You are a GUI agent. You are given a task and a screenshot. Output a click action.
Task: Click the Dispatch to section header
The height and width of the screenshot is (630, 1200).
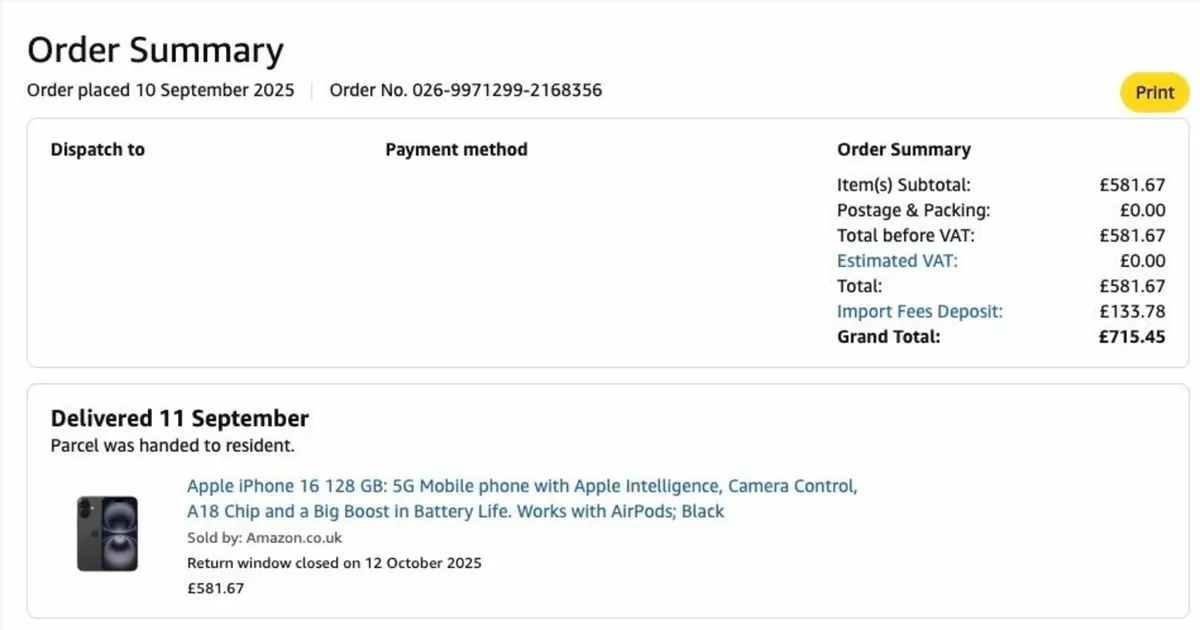tap(97, 149)
